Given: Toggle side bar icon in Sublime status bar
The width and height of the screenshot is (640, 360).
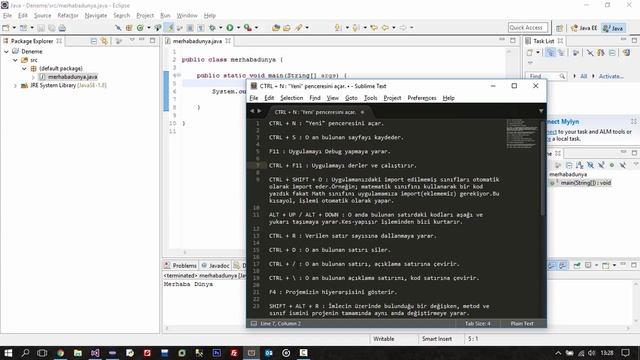Looking at the screenshot, I should pos(253,324).
